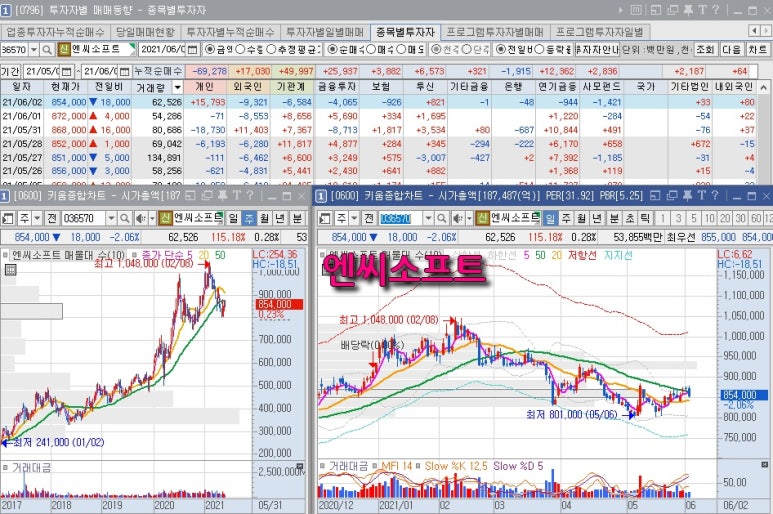Switch to 투자자별일별매매 tab
773x514 pixels.
[x=325, y=32]
